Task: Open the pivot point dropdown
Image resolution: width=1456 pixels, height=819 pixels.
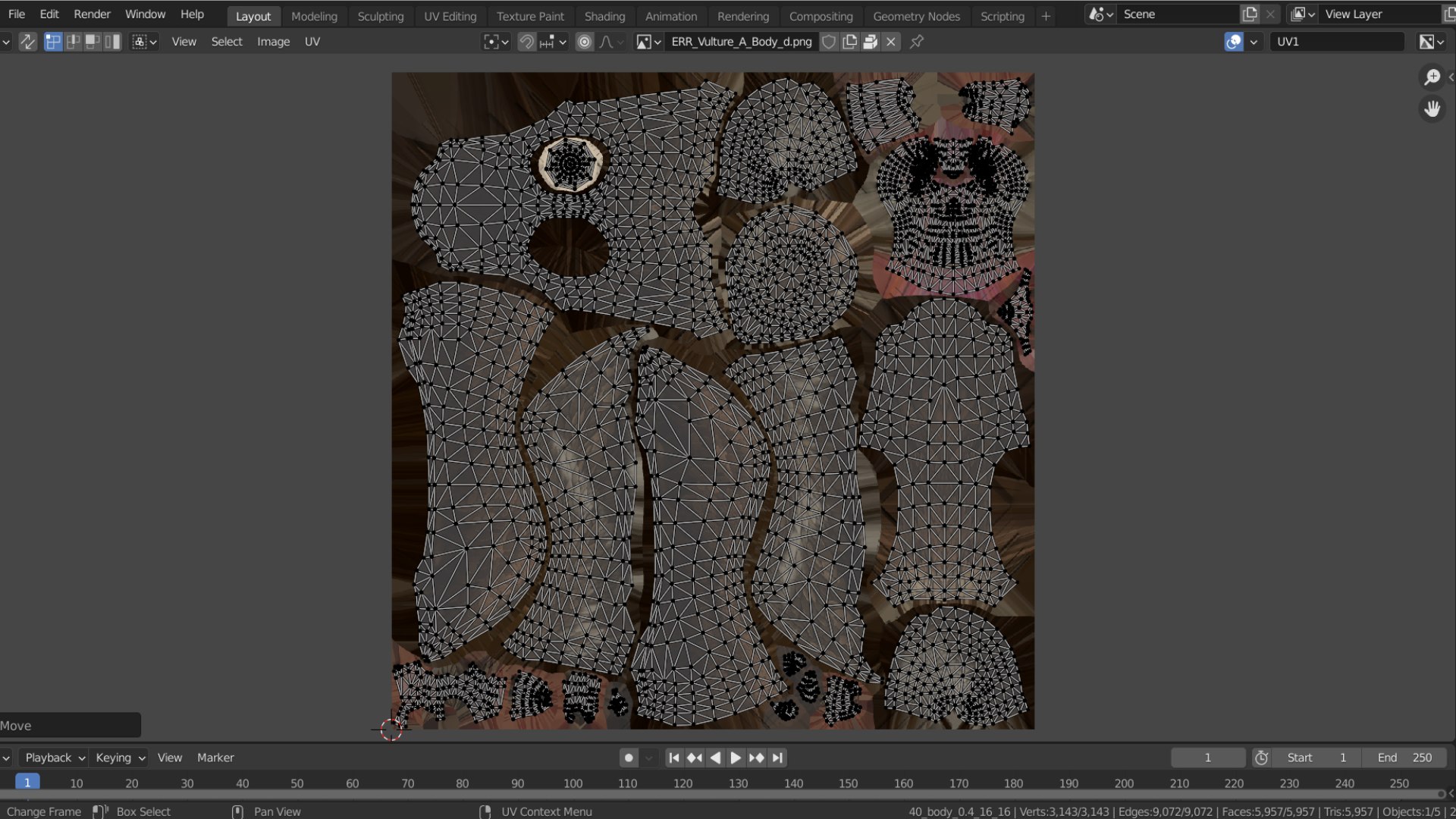Action: click(496, 42)
